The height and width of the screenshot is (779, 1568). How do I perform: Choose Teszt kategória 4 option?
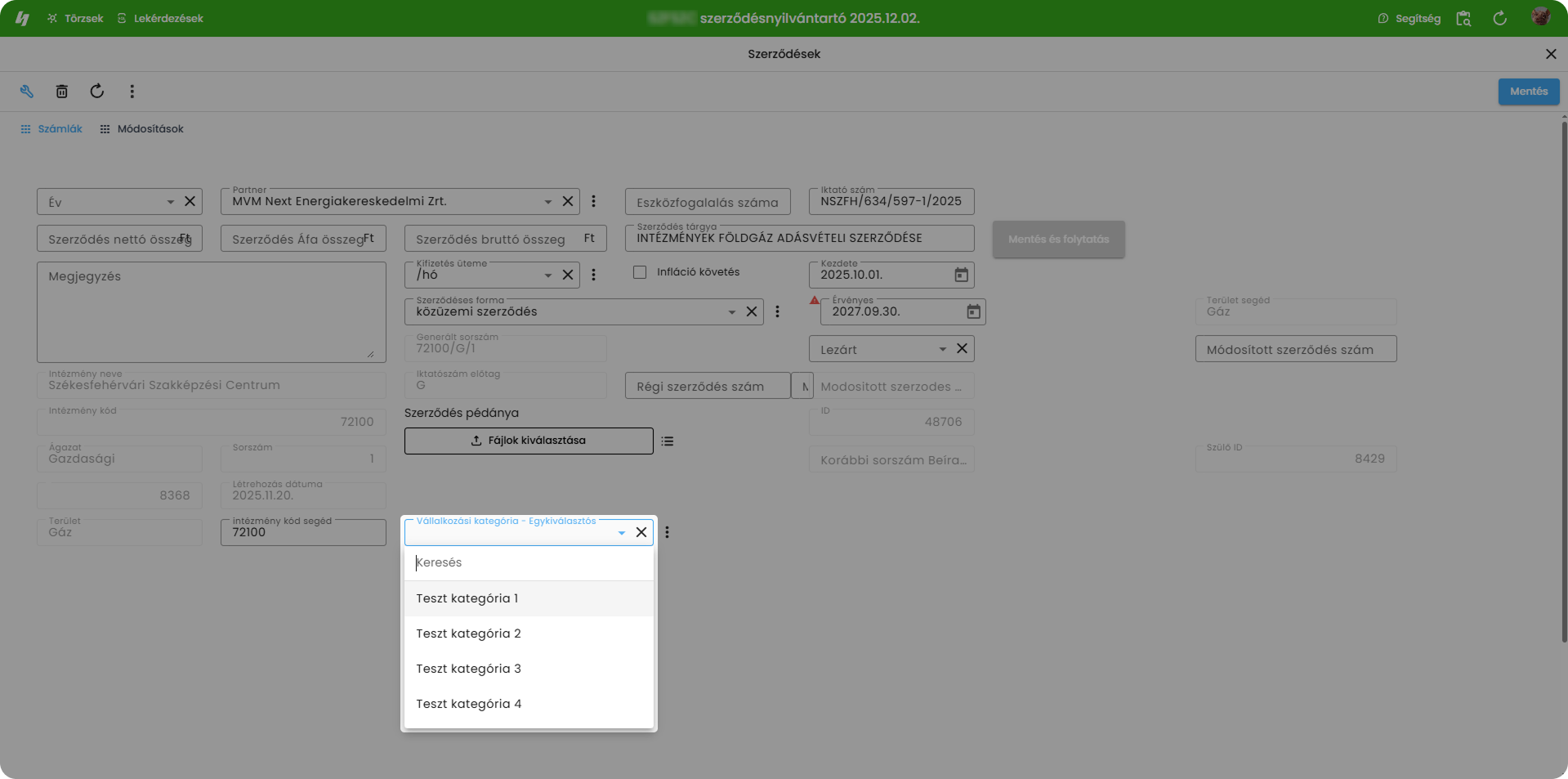pyautogui.click(x=468, y=704)
